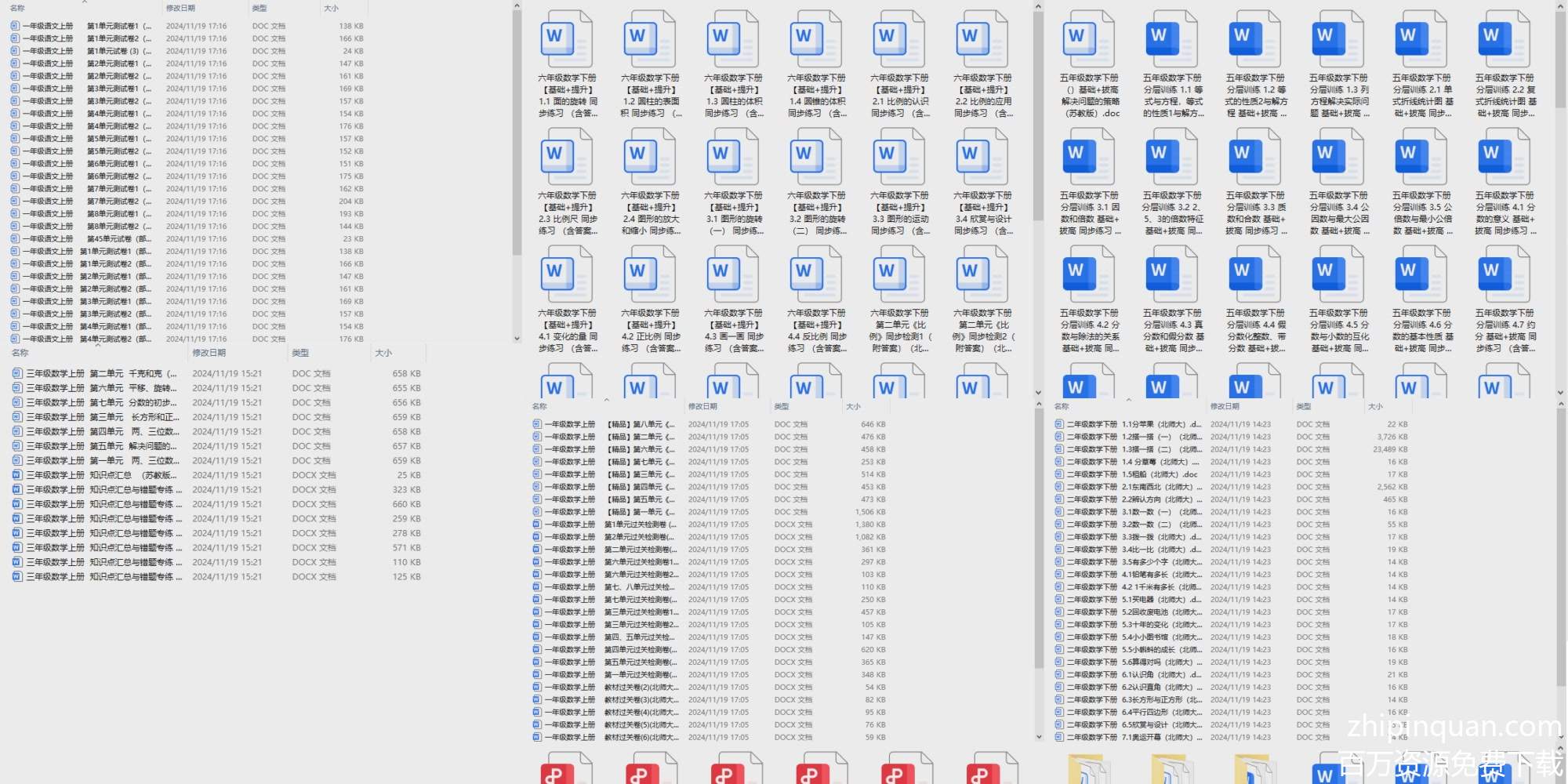Click scroll-down arrow of 一年级数学上册 list
1568x784 pixels.
[x=1039, y=737]
